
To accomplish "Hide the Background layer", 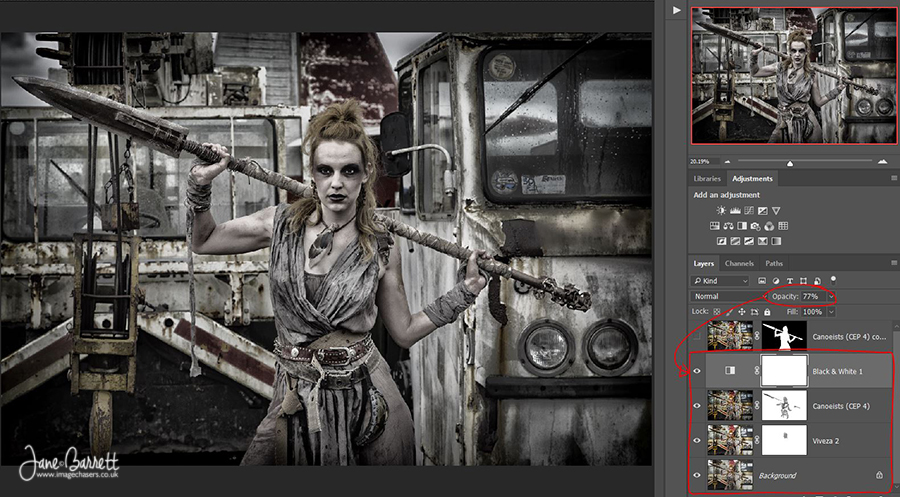I will click(697, 475).
